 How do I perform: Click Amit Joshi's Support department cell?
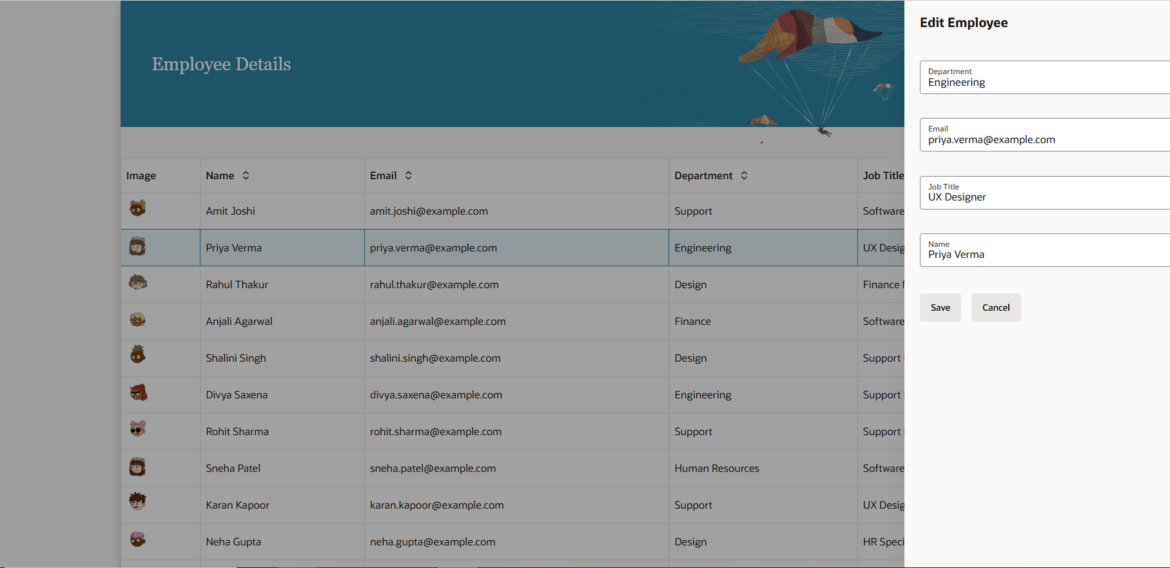point(763,211)
